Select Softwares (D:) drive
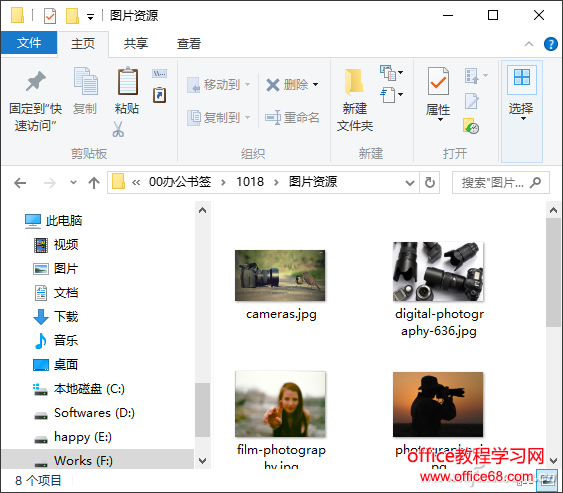This screenshot has width=563, height=493. (x=84, y=413)
